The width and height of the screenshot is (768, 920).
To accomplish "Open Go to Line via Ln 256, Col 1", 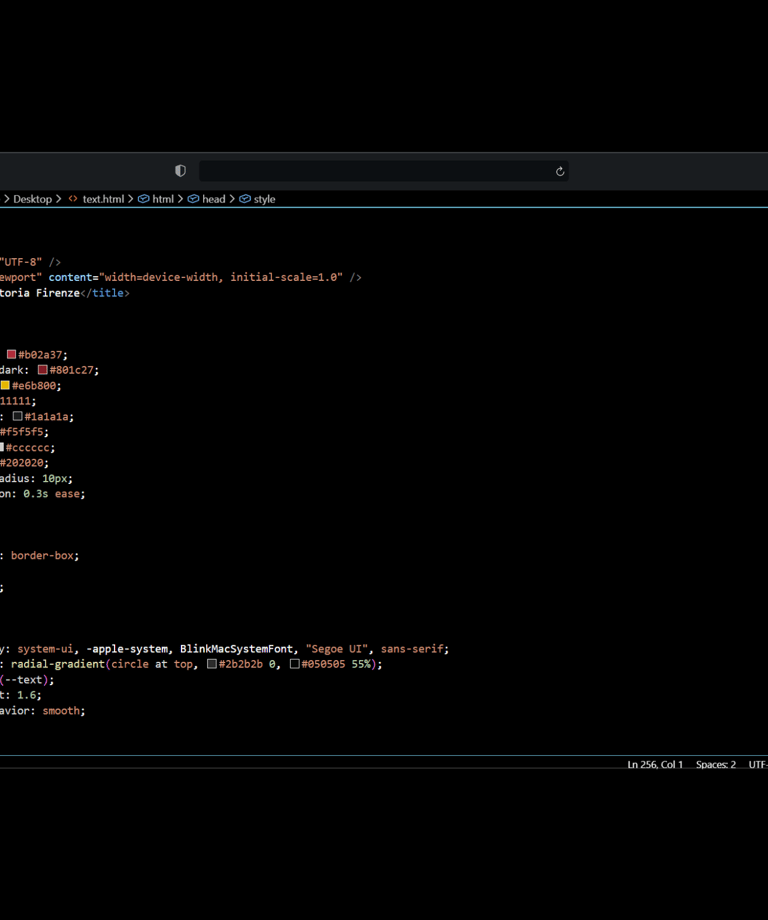I will tap(655, 765).
